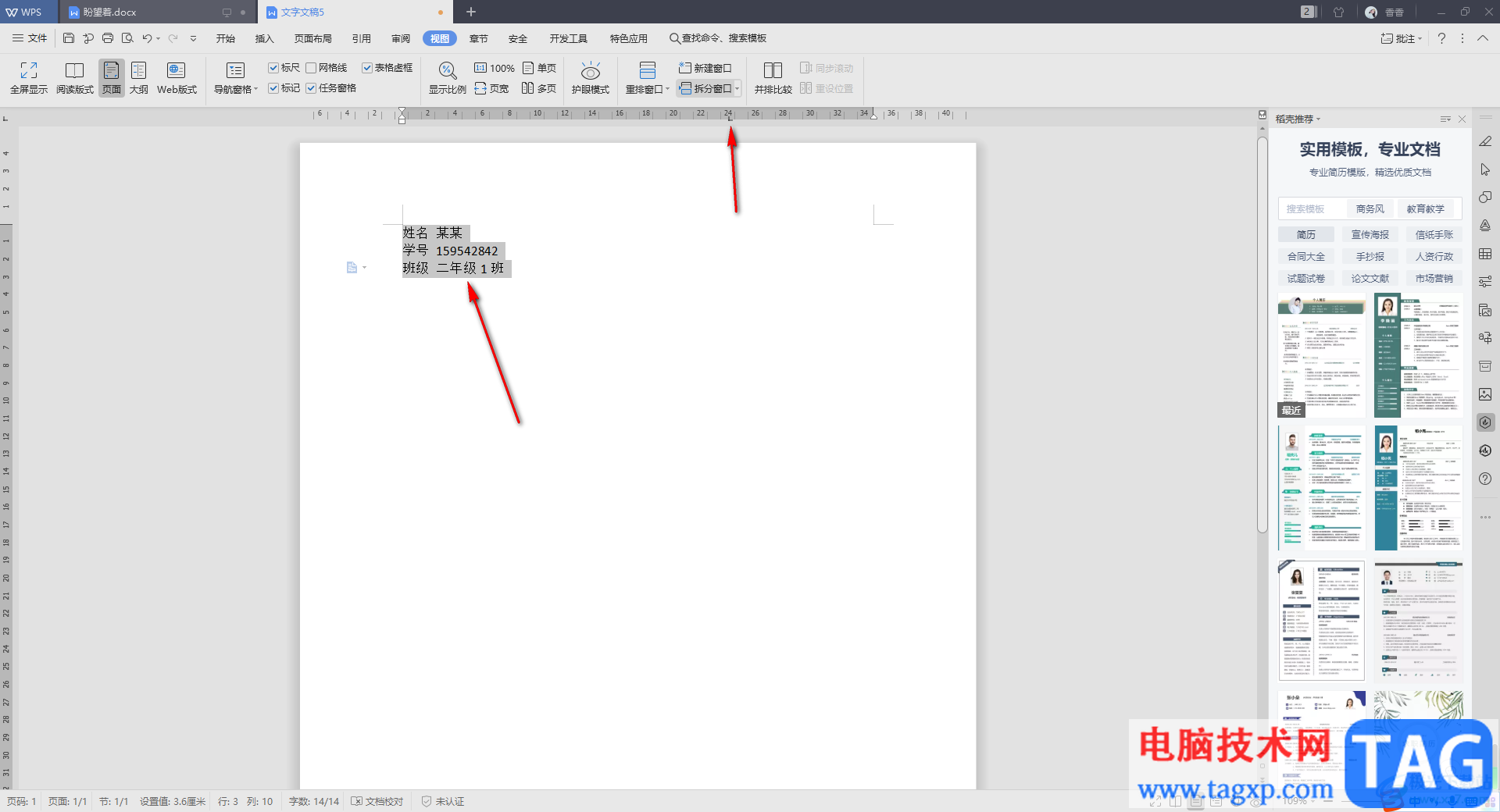
Task: Click the selection cursor icon in right sidebar
Action: 1485,169
